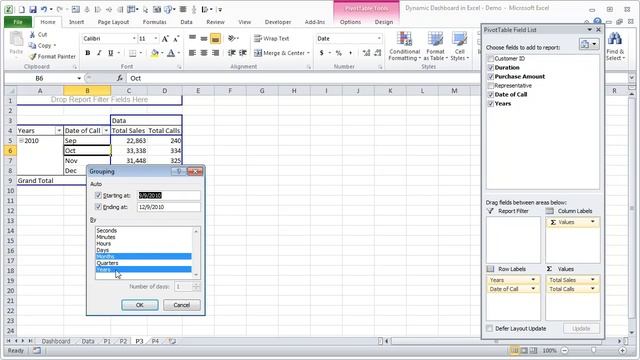Screen dimensions: 640x360
Task: Open Cell Styles gallery
Action: point(460,46)
